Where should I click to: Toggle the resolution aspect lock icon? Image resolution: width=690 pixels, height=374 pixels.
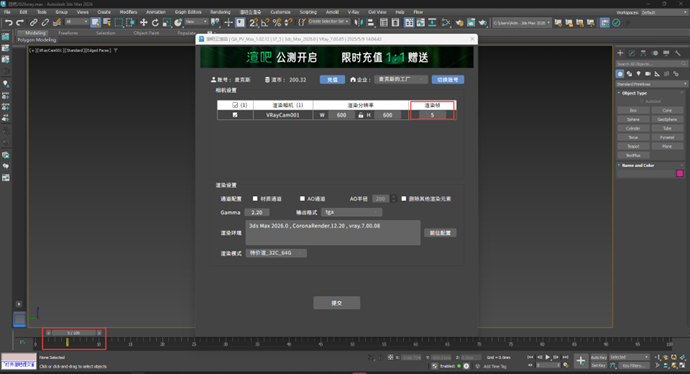coord(361,115)
